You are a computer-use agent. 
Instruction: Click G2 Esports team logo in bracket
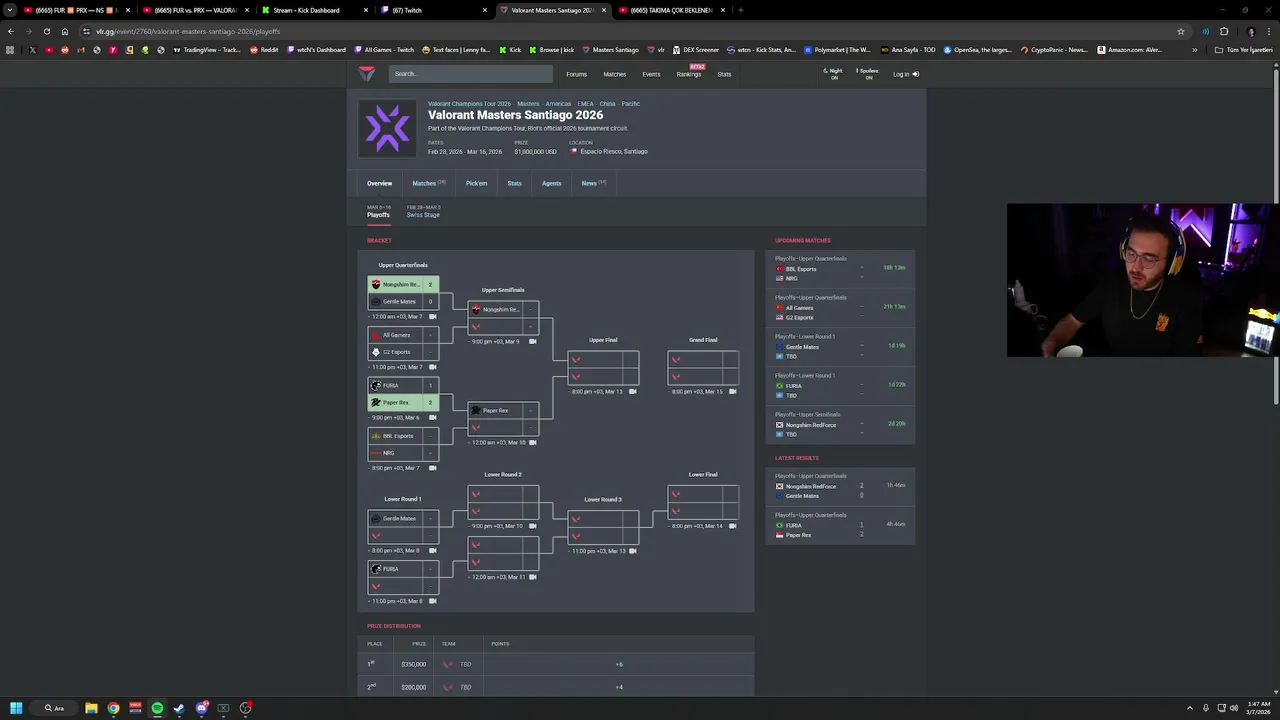376,352
